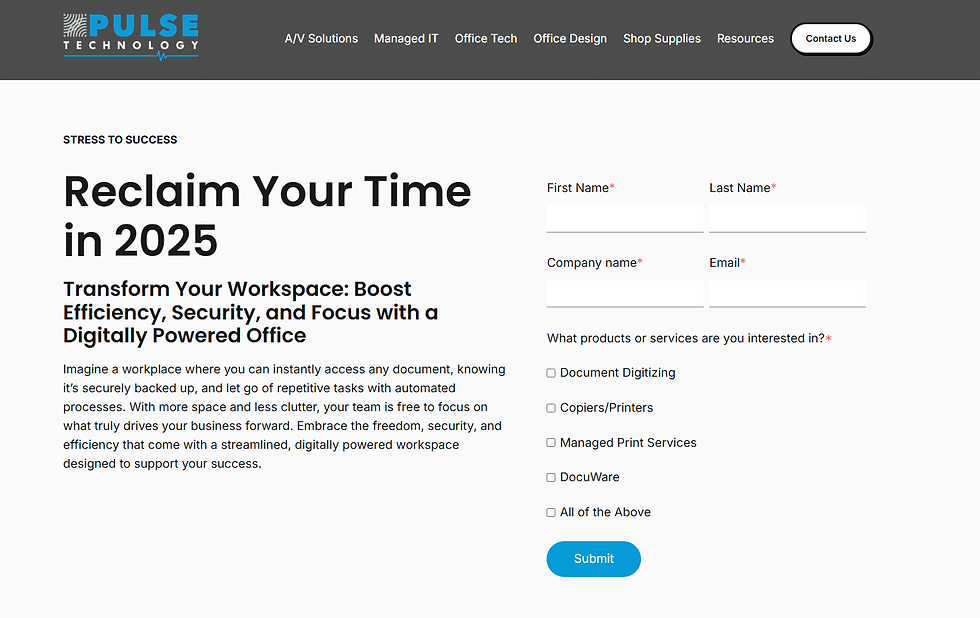980x618 pixels.
Task: Open the Office Design section
Action: (x=570, y=38)
